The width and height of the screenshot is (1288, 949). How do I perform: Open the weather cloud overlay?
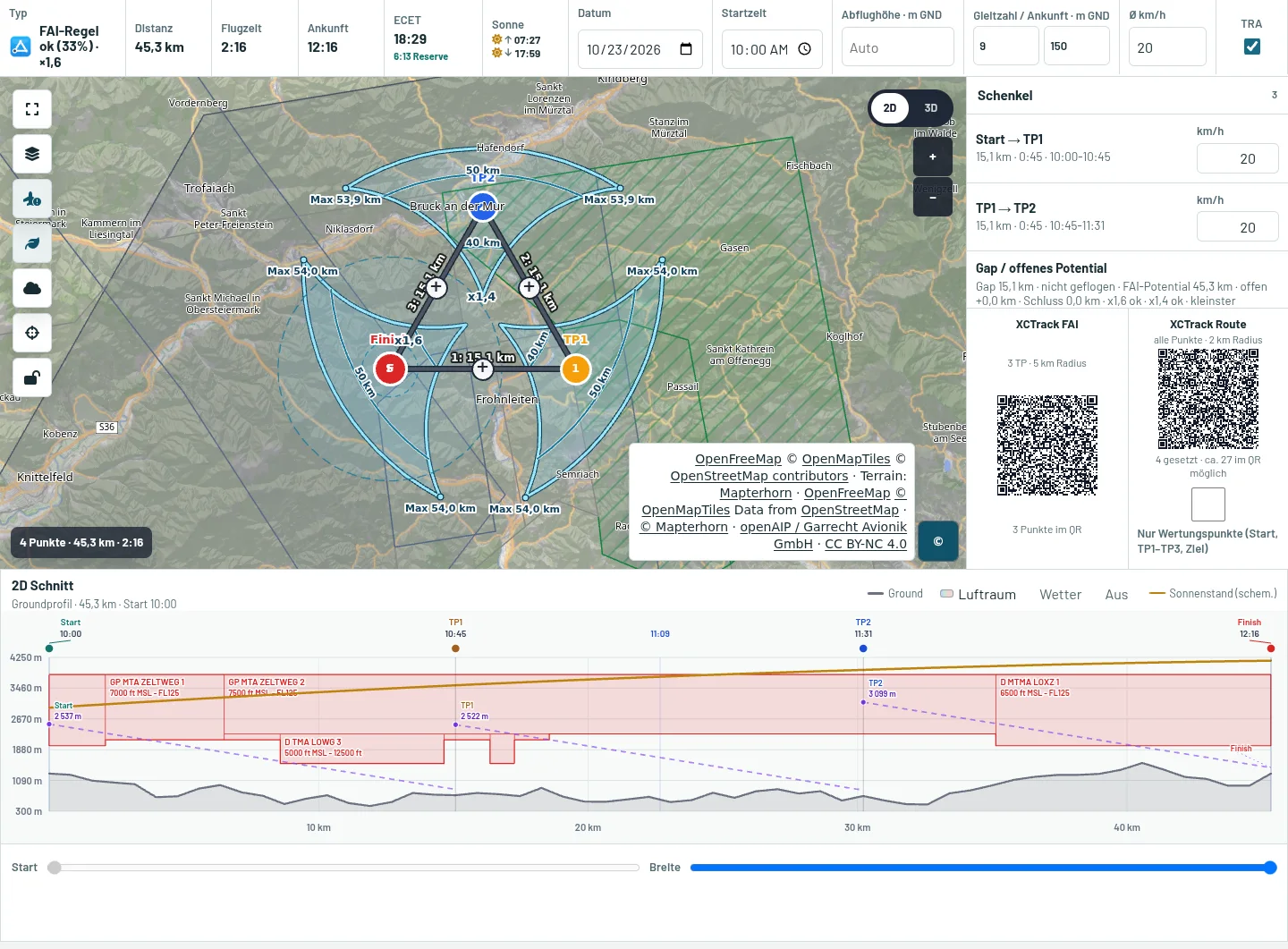click(x=32, y=288)
